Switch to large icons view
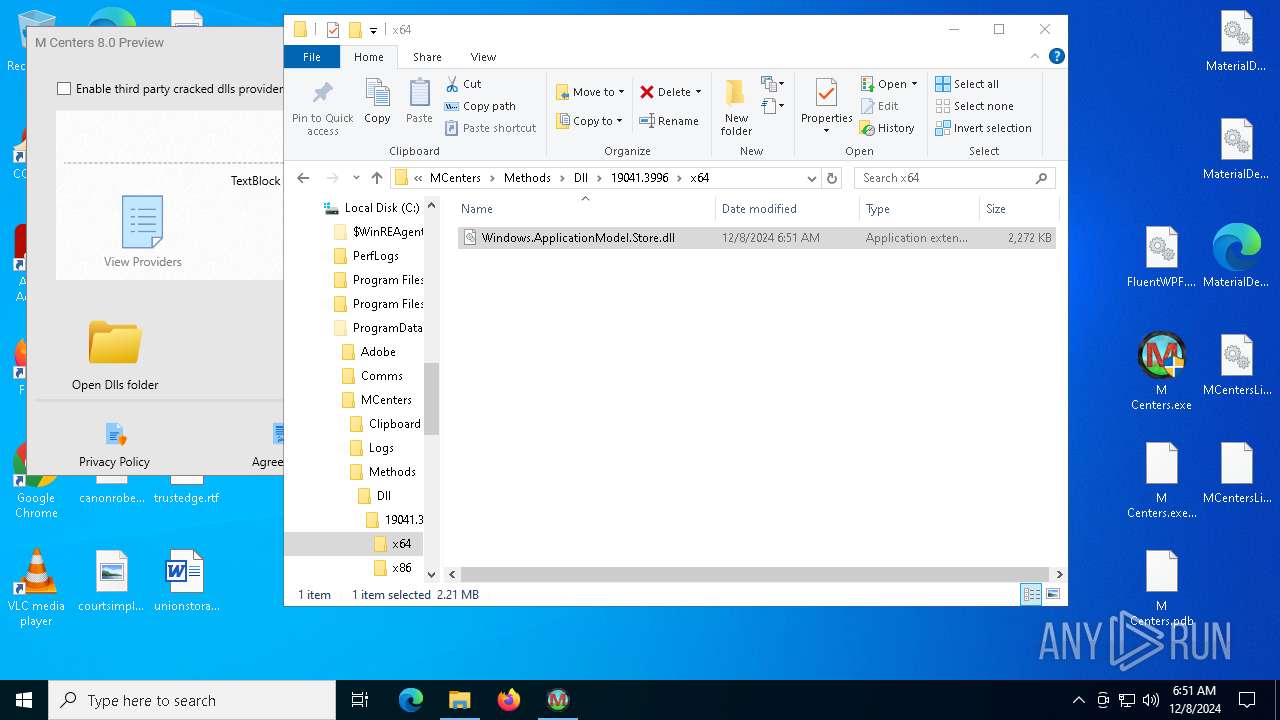The width and height of the screenshot is (1280, 720). [1052, 594]
